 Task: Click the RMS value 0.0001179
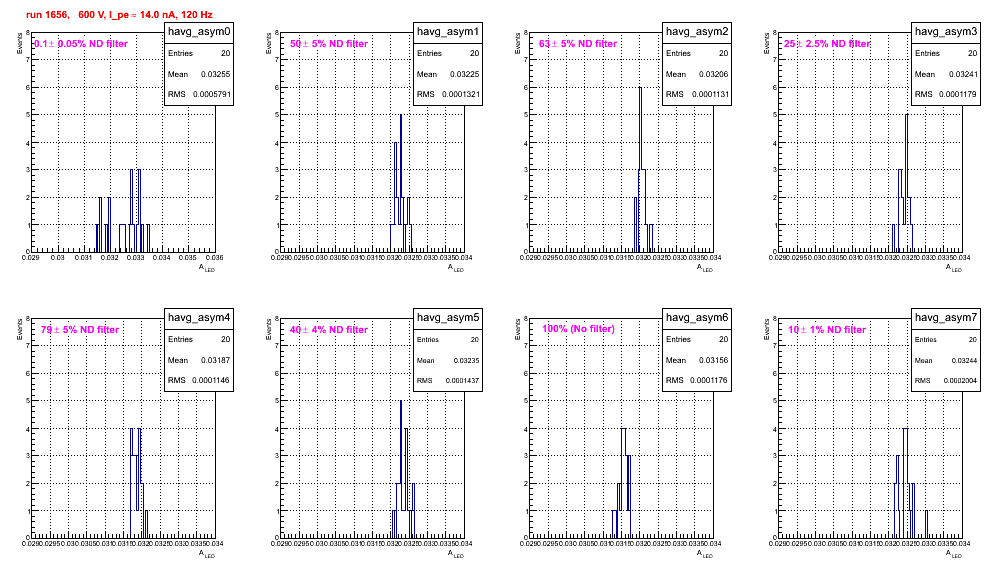click(959, 95)
